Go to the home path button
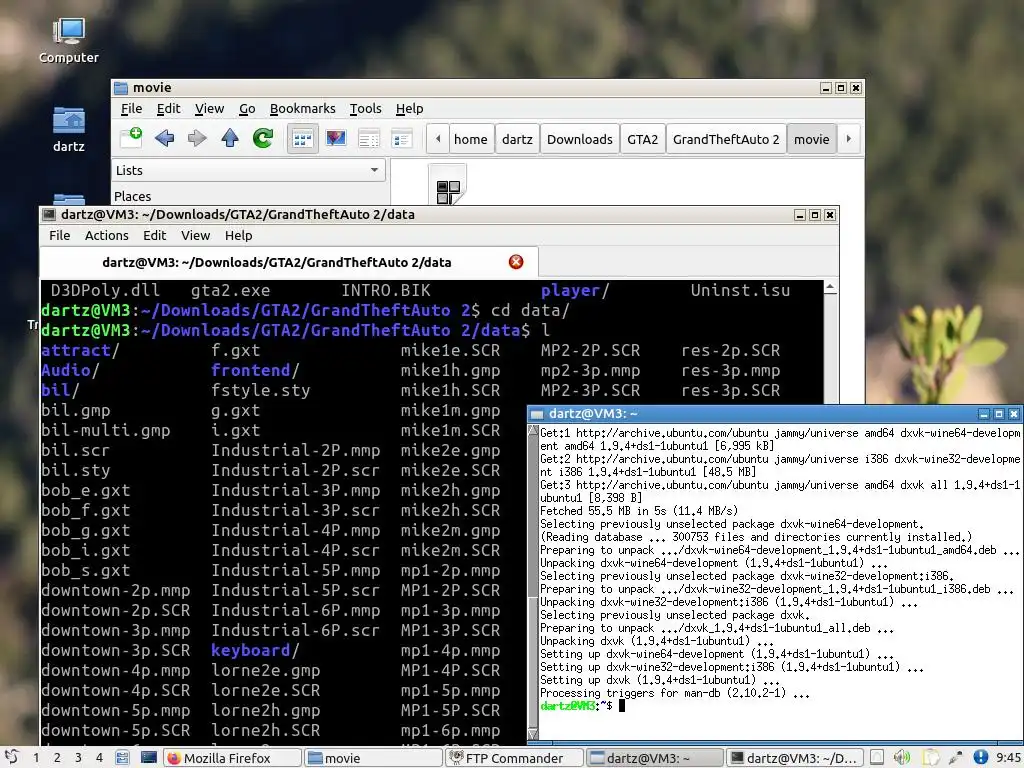 click(470, 139)
